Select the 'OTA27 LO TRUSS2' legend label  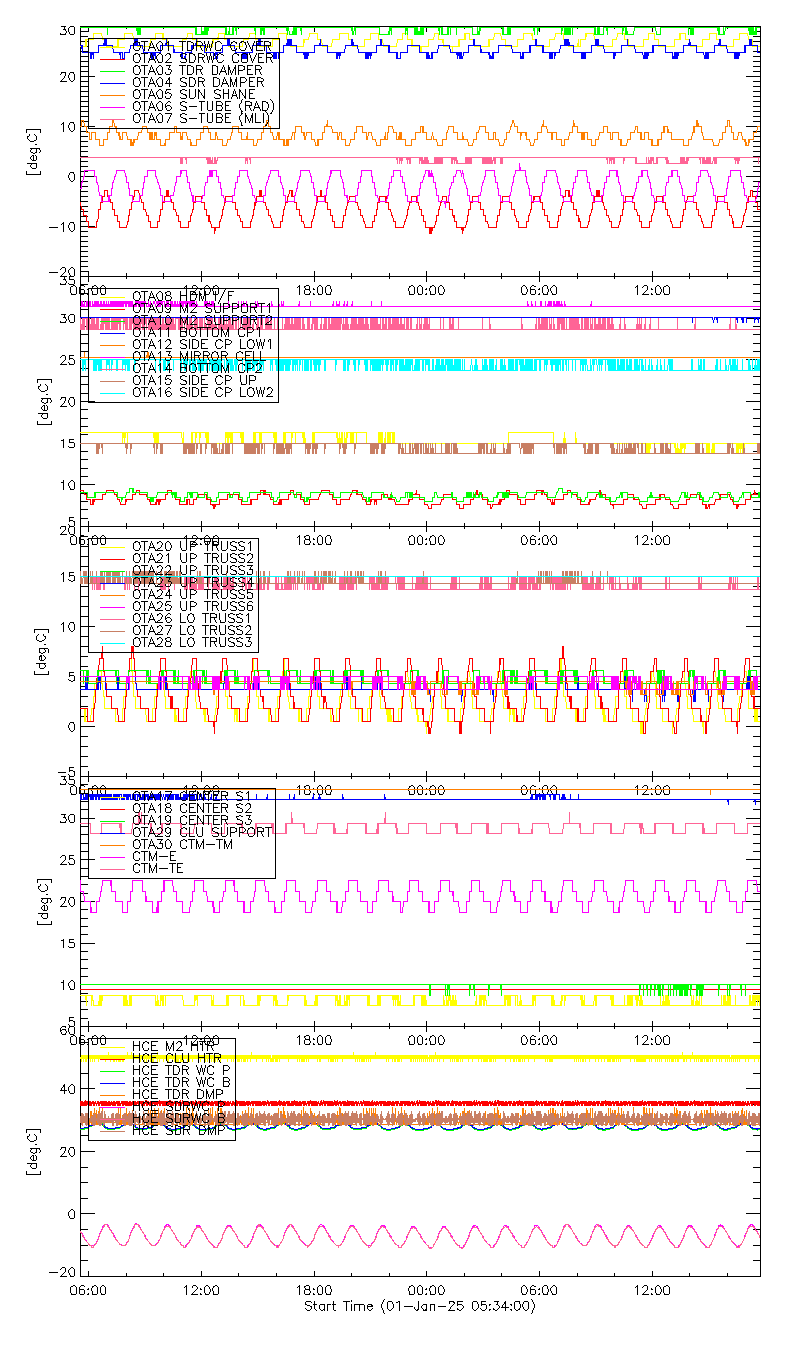coord(193,630)
